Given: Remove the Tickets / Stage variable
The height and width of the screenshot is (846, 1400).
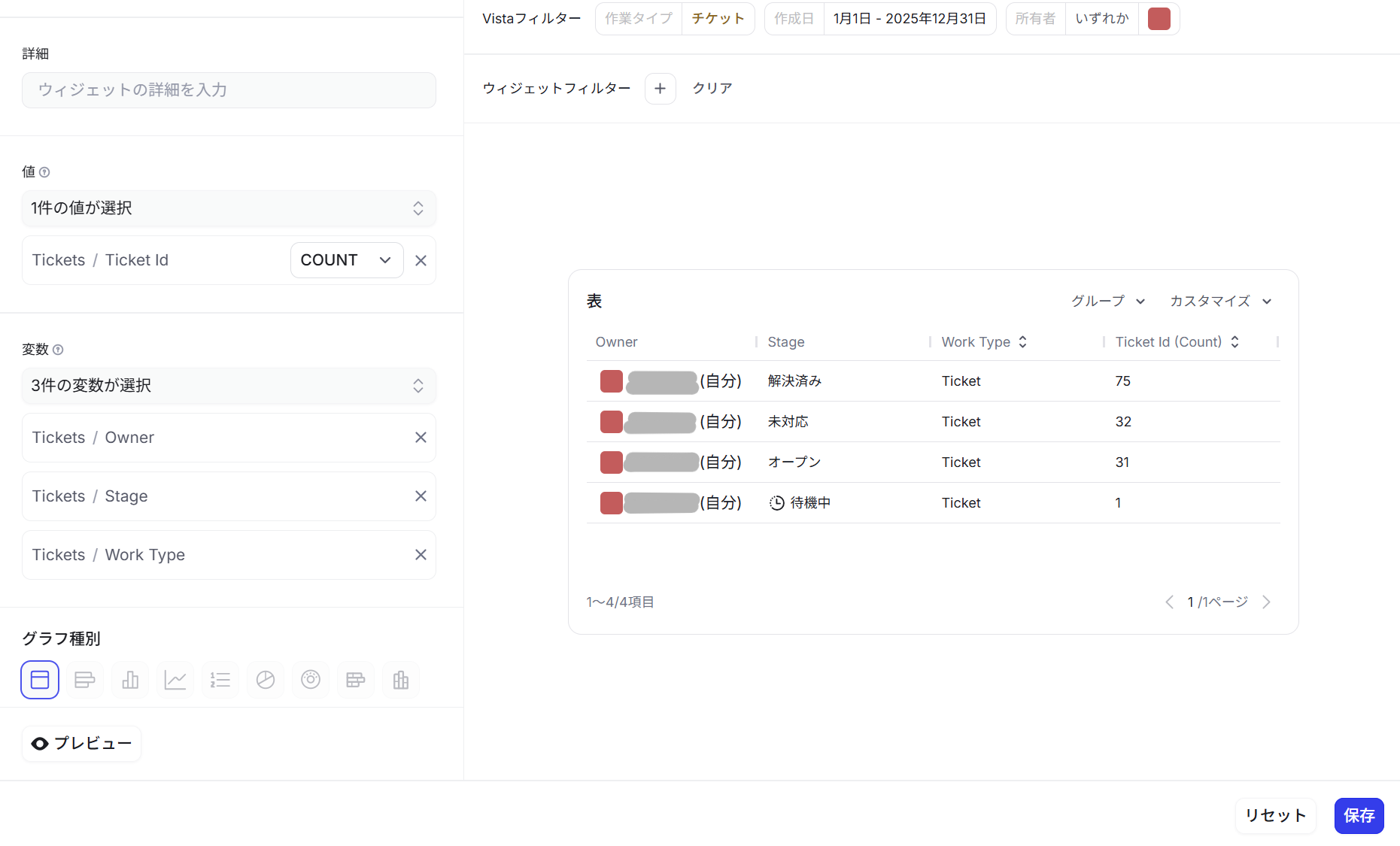Looking at the screenshot, I should pyautogui.click(x=421, y=496).
